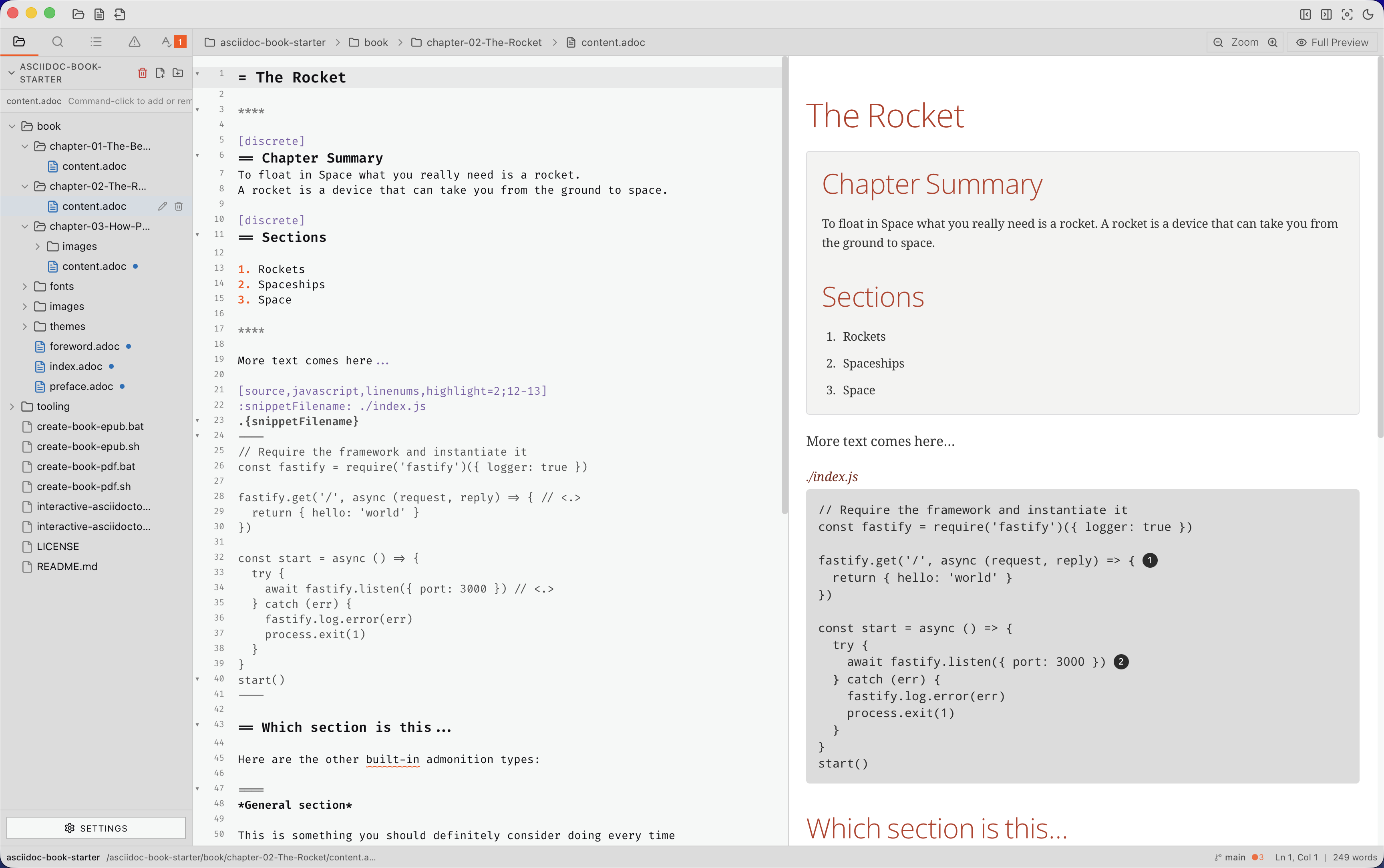This screenshot has width=1384, height=868.
Task: Open the warnings sidebar tab
Action: [x=134, y=41]
